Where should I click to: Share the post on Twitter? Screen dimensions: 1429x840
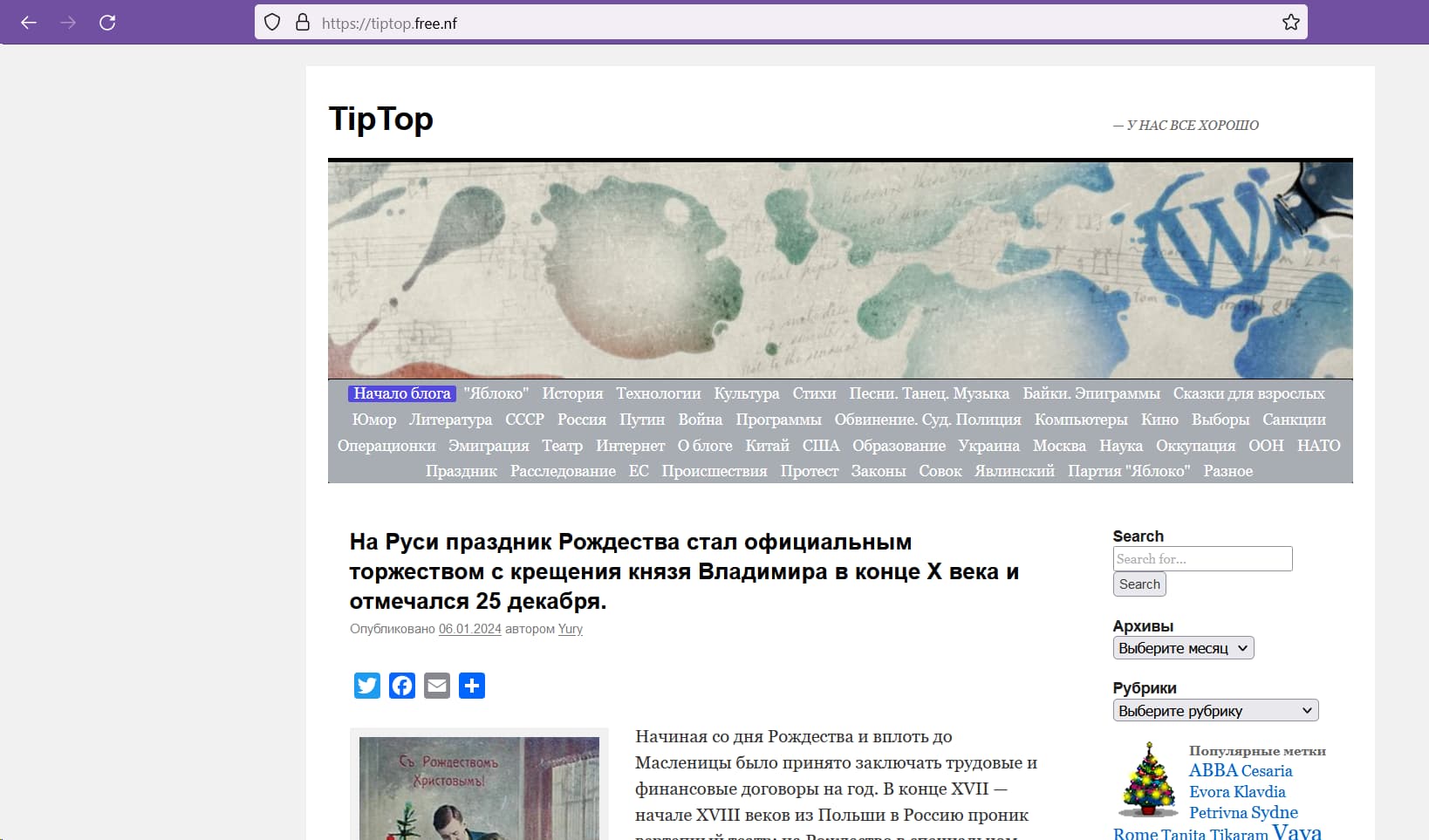(x=367, y=686)
